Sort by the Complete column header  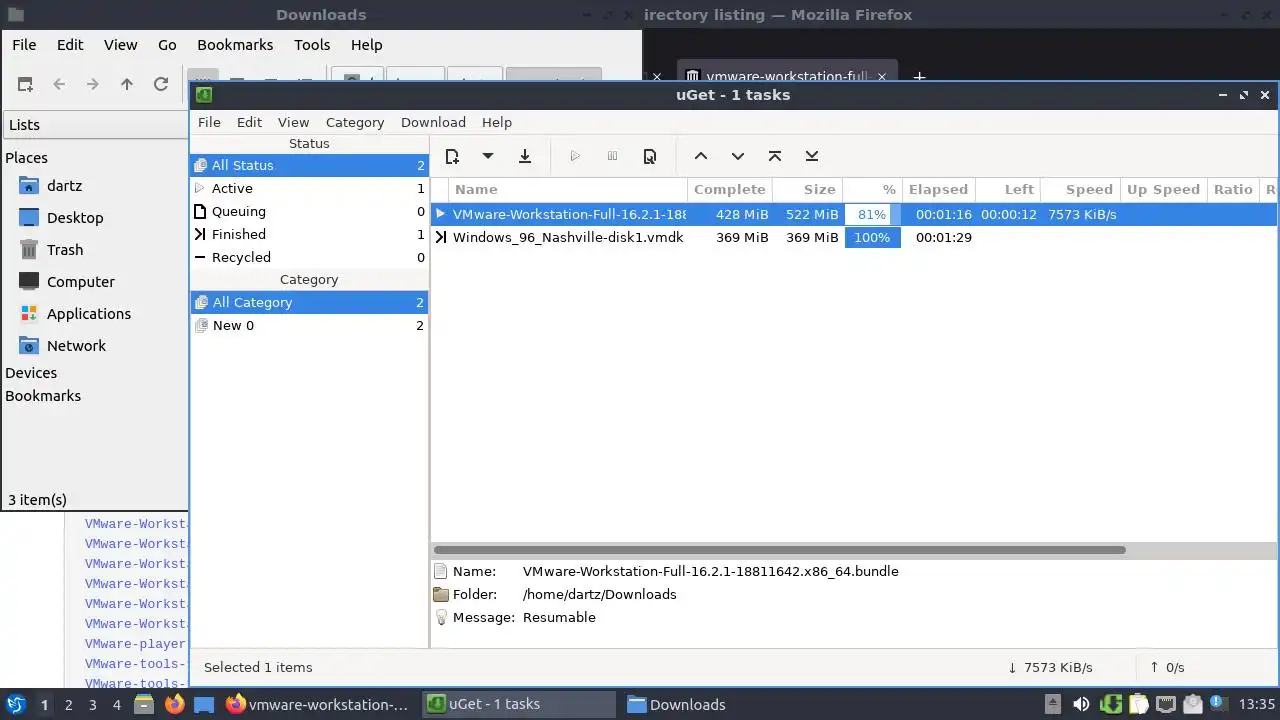(x=729, y=189)
